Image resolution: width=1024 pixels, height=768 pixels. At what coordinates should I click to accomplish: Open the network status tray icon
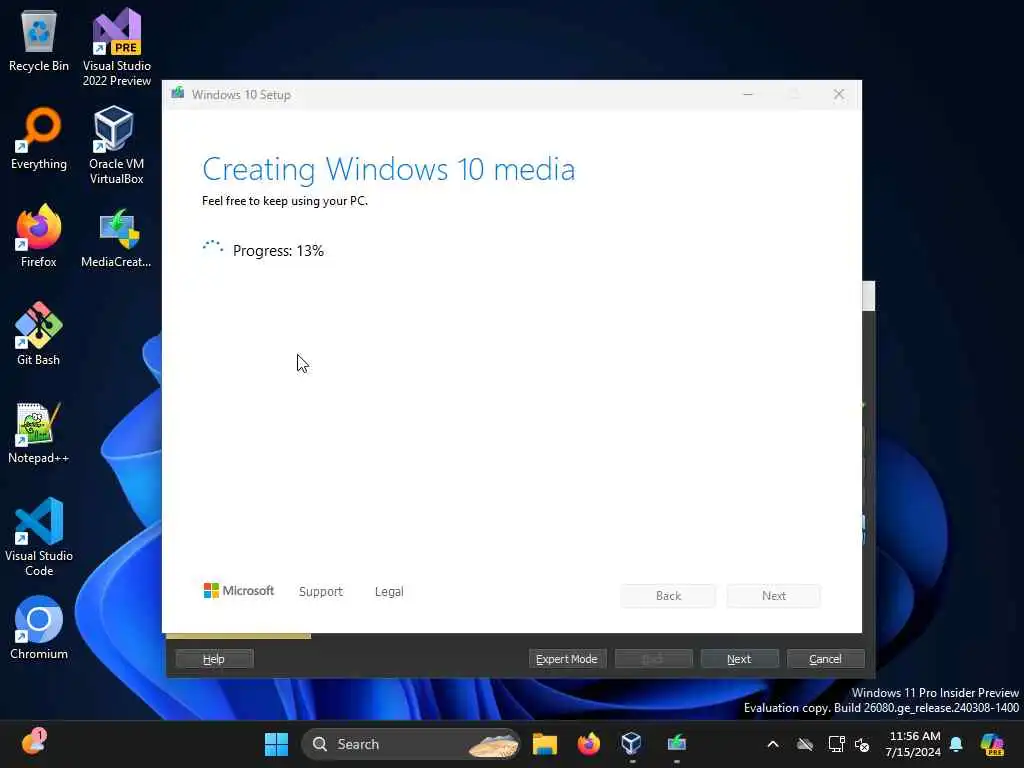(x=836, y=744)
